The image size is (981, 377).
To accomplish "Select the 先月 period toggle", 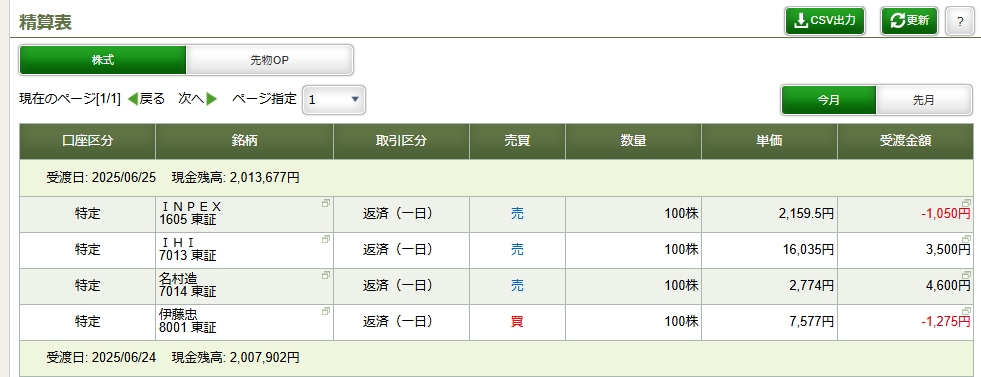I will 923,100.
